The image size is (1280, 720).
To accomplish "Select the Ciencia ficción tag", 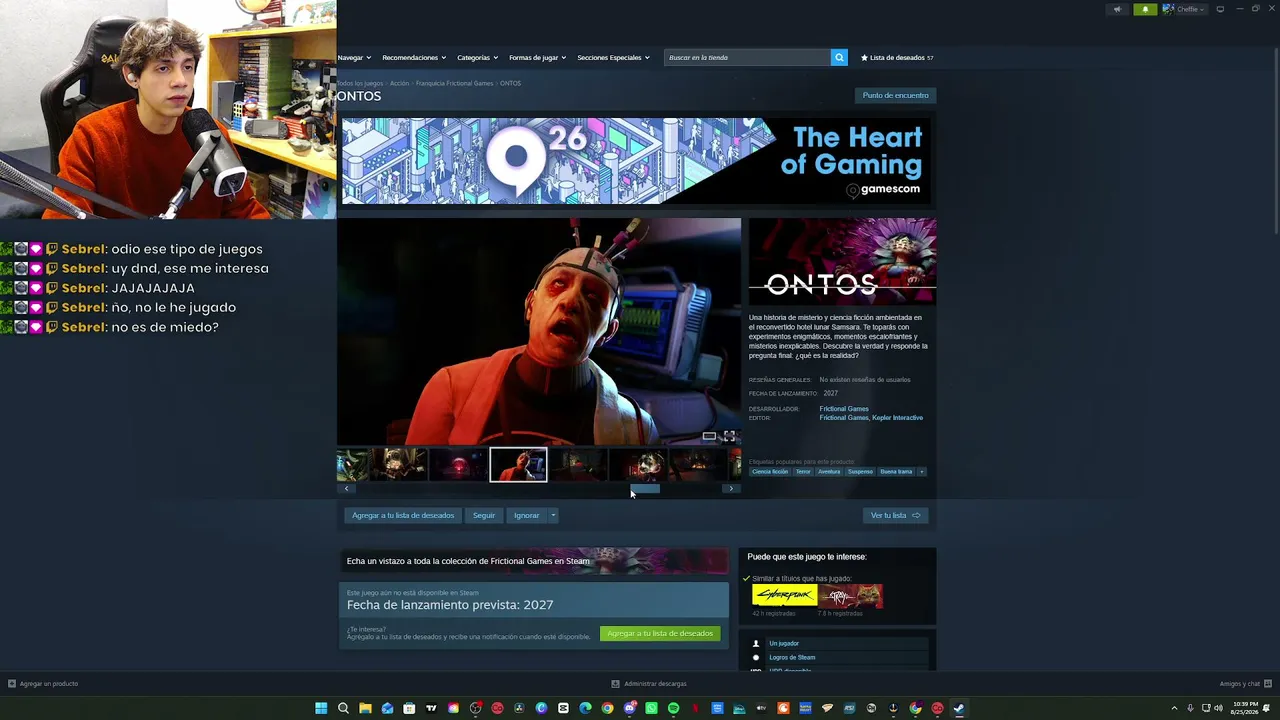I will 770,471.
